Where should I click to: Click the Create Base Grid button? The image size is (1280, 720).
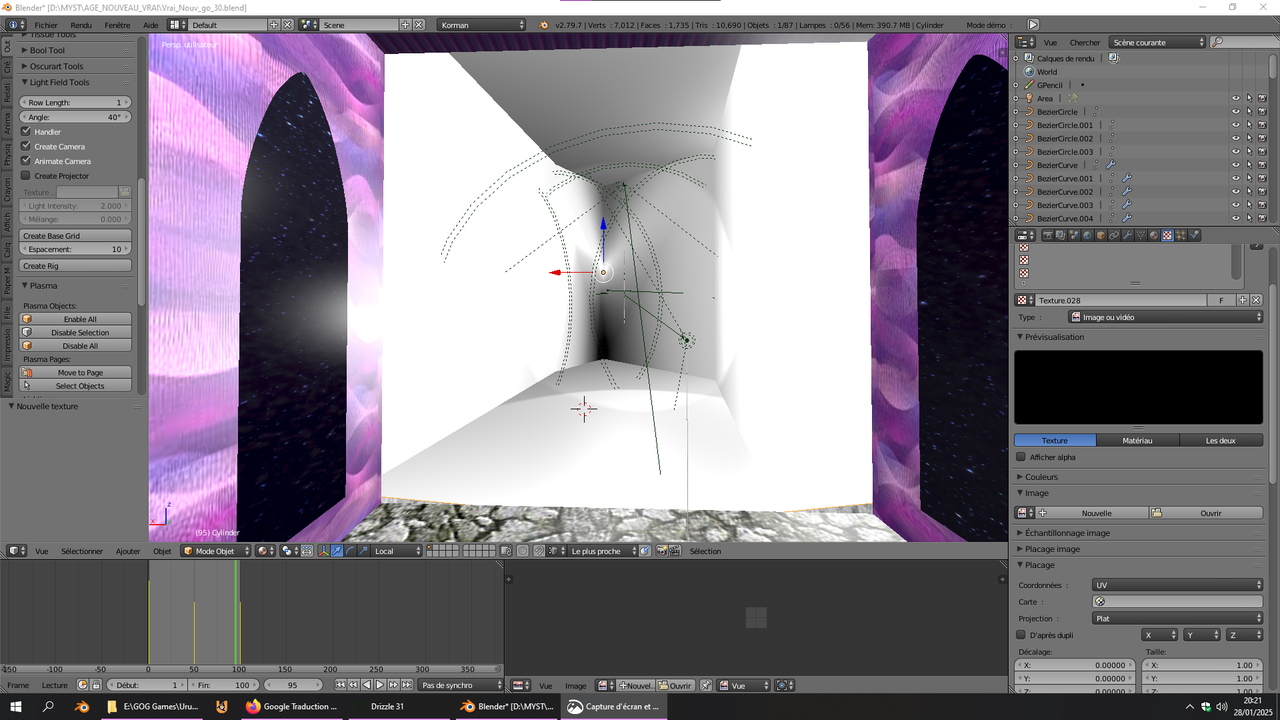coord(76,236)
